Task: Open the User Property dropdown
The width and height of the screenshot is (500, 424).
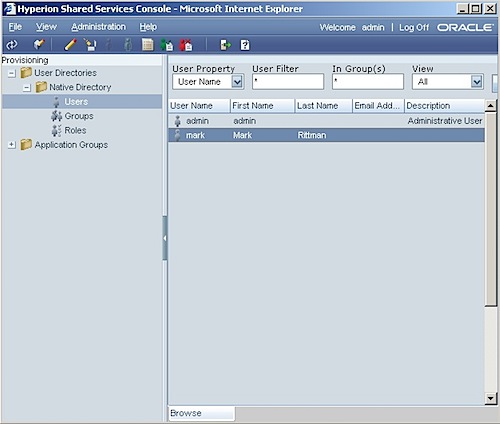Action: point(237,82)
